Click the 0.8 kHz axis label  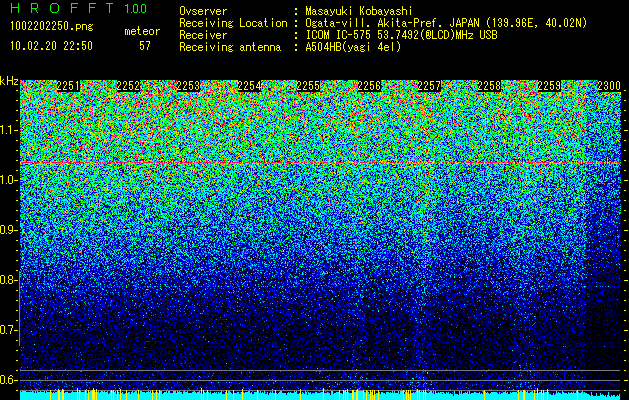click(9, 280)
